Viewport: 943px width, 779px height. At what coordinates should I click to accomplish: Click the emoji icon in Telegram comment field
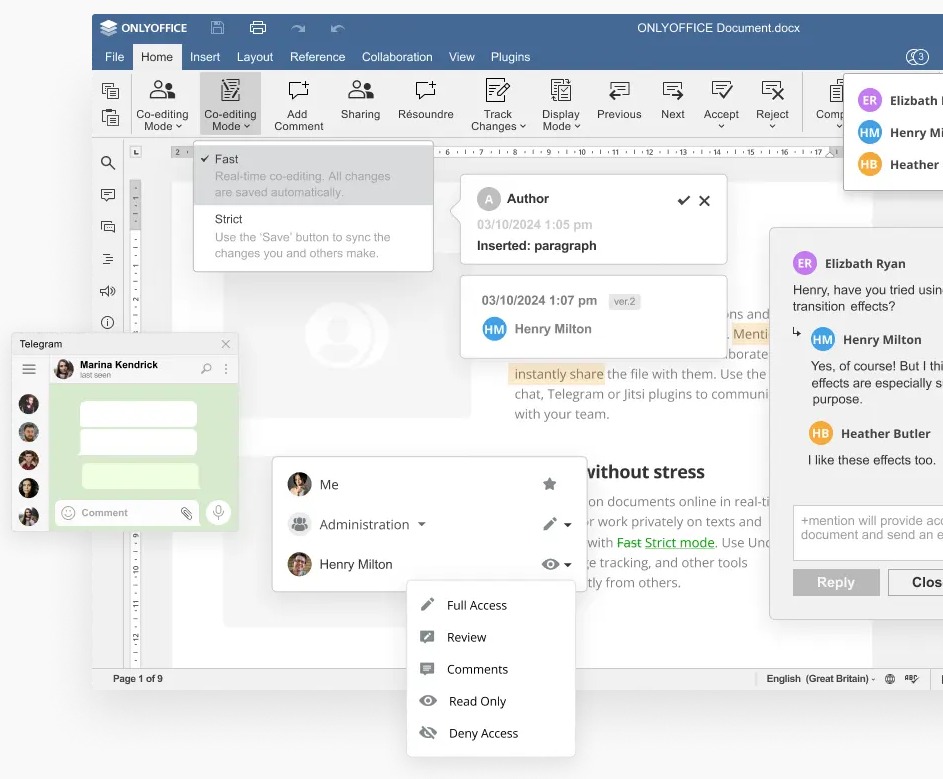(69, 513)
